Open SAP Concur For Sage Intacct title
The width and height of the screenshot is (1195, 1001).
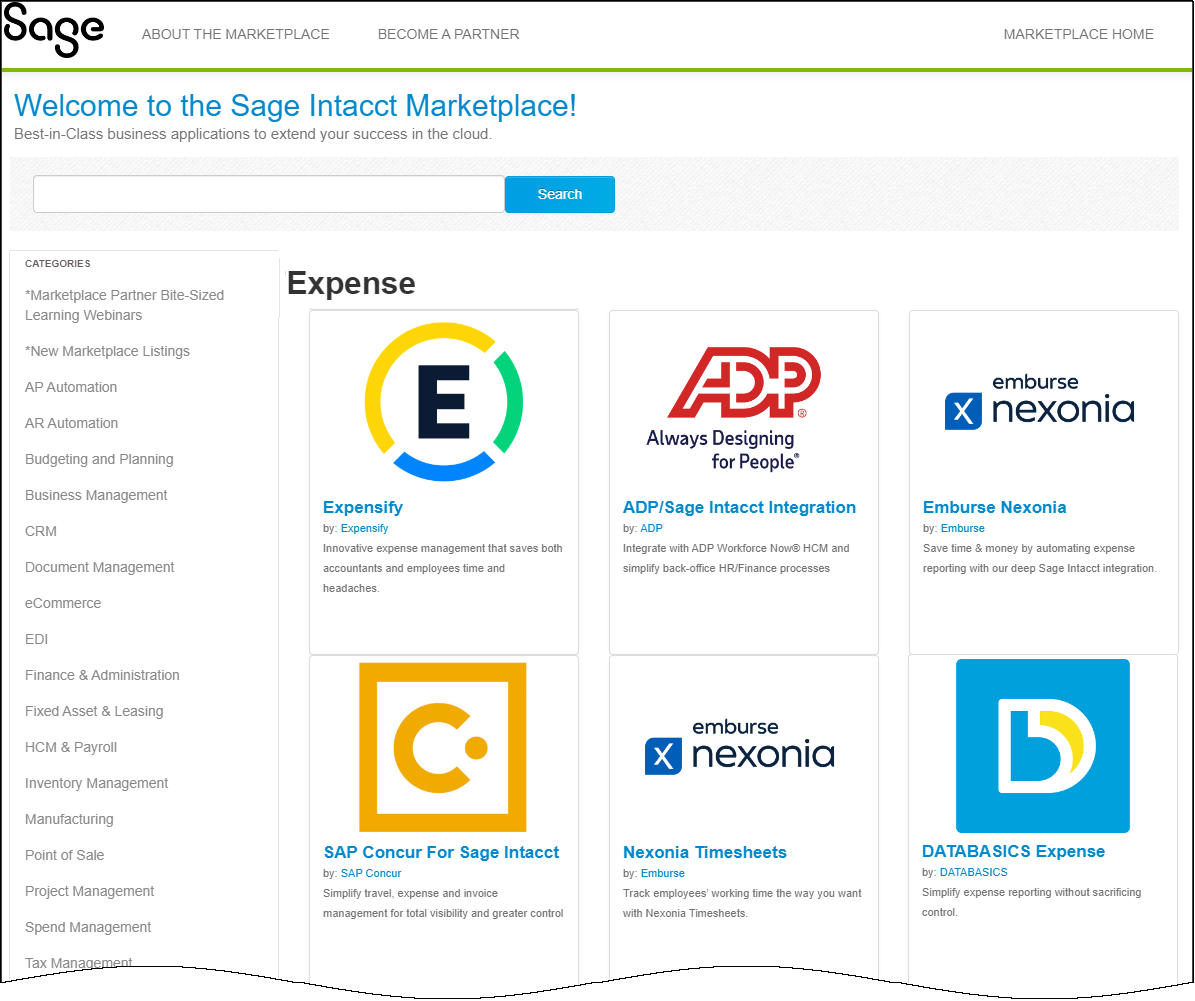click(x=441, y=852)
